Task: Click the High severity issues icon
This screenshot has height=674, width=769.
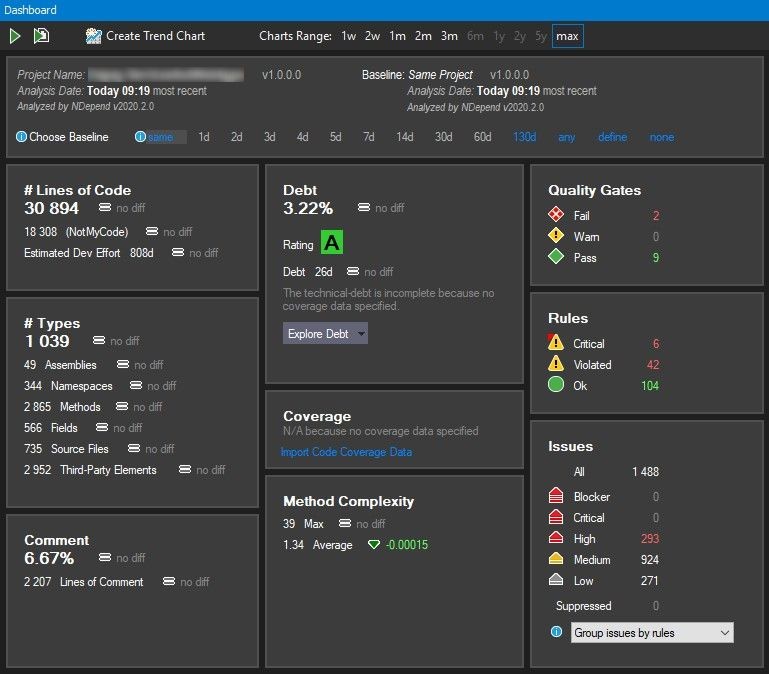Action: [556, 538]
